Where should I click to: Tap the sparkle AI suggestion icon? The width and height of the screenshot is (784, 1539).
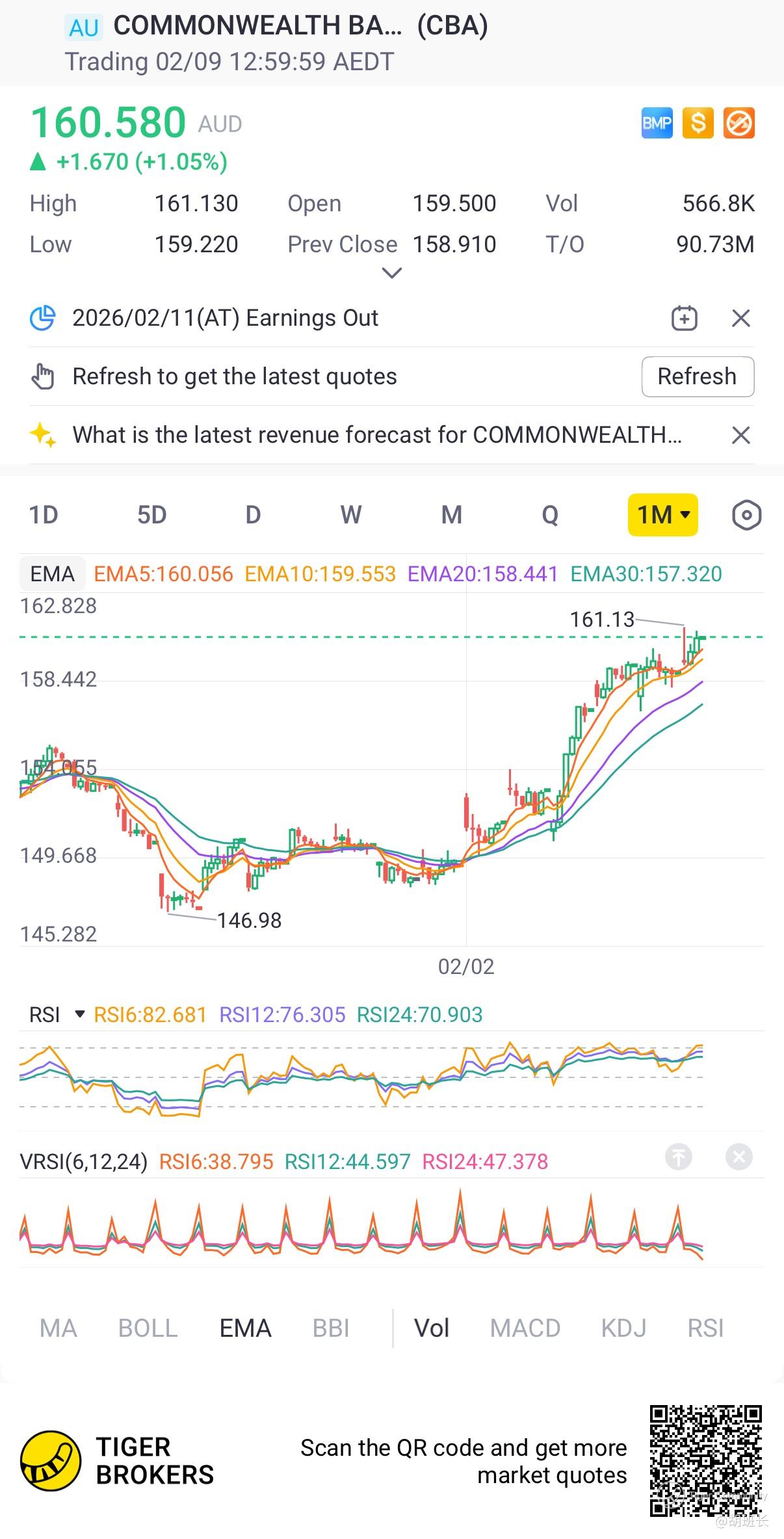click(x=43, y=435)
